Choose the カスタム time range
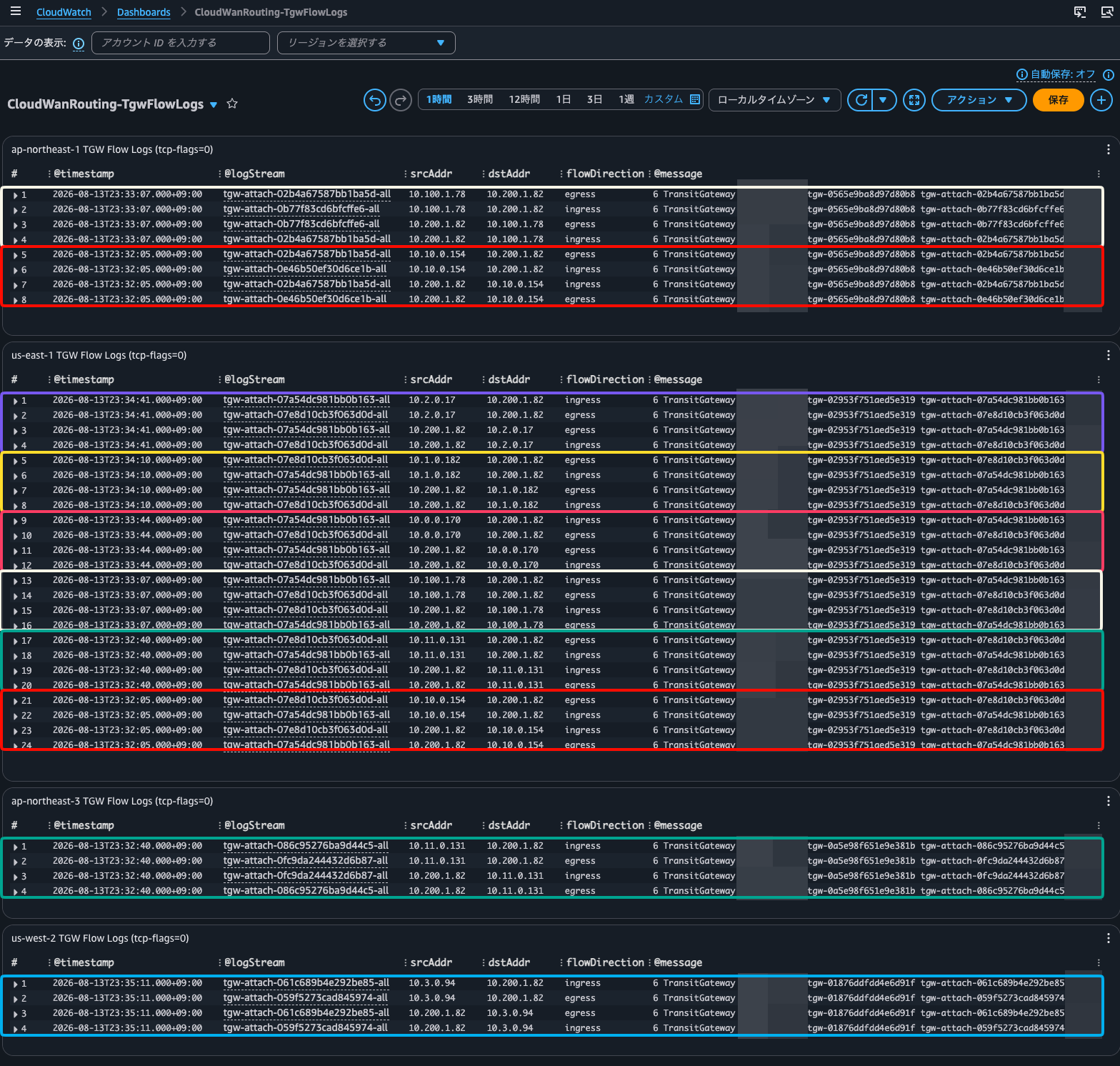Screen dimensions: 1120x1066 pos(664,99)
